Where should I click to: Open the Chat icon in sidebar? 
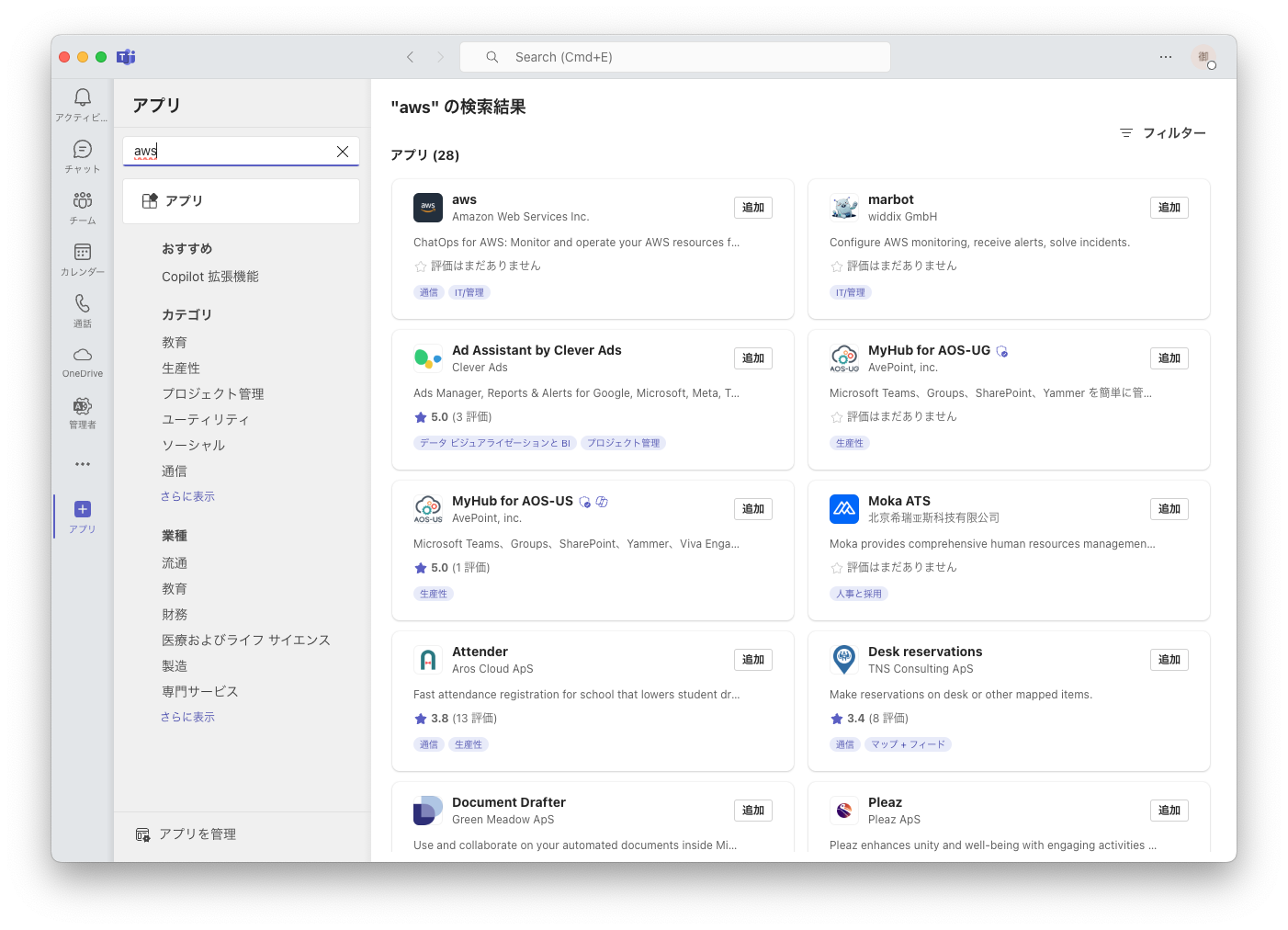click(x=83, y=149)
